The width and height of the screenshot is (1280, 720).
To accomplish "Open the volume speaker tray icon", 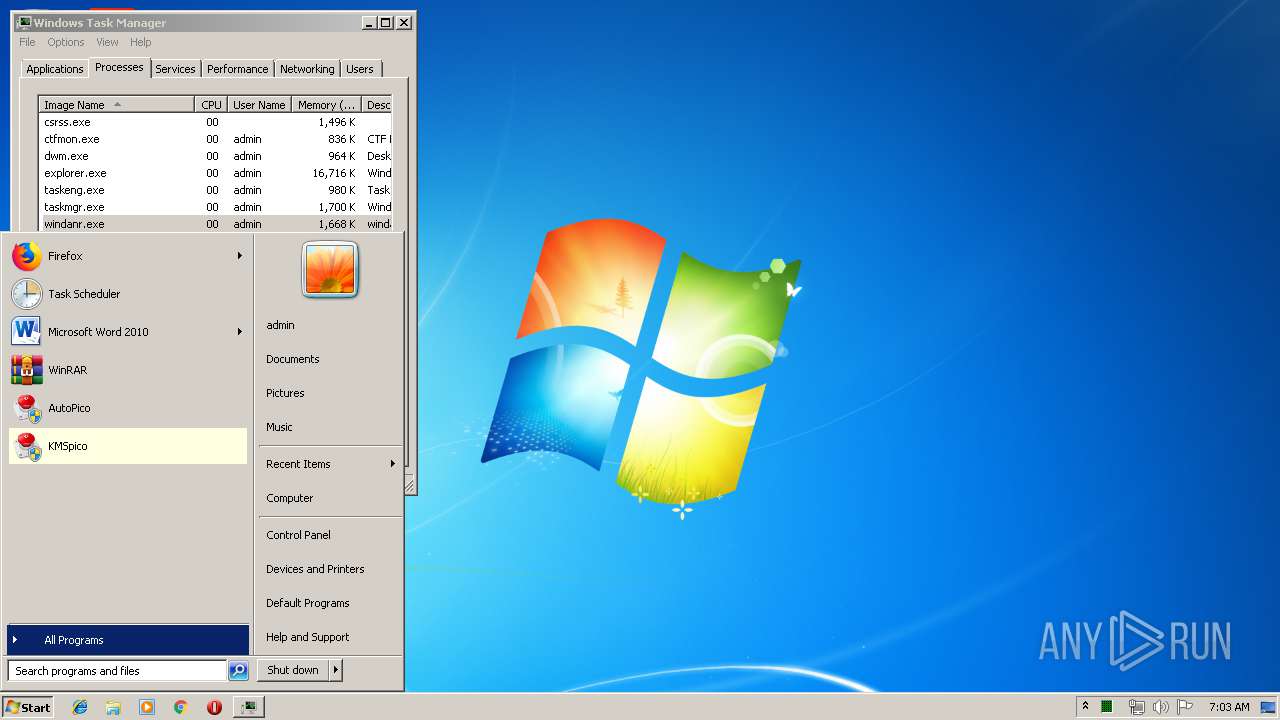I will [x=1160, y=707].
